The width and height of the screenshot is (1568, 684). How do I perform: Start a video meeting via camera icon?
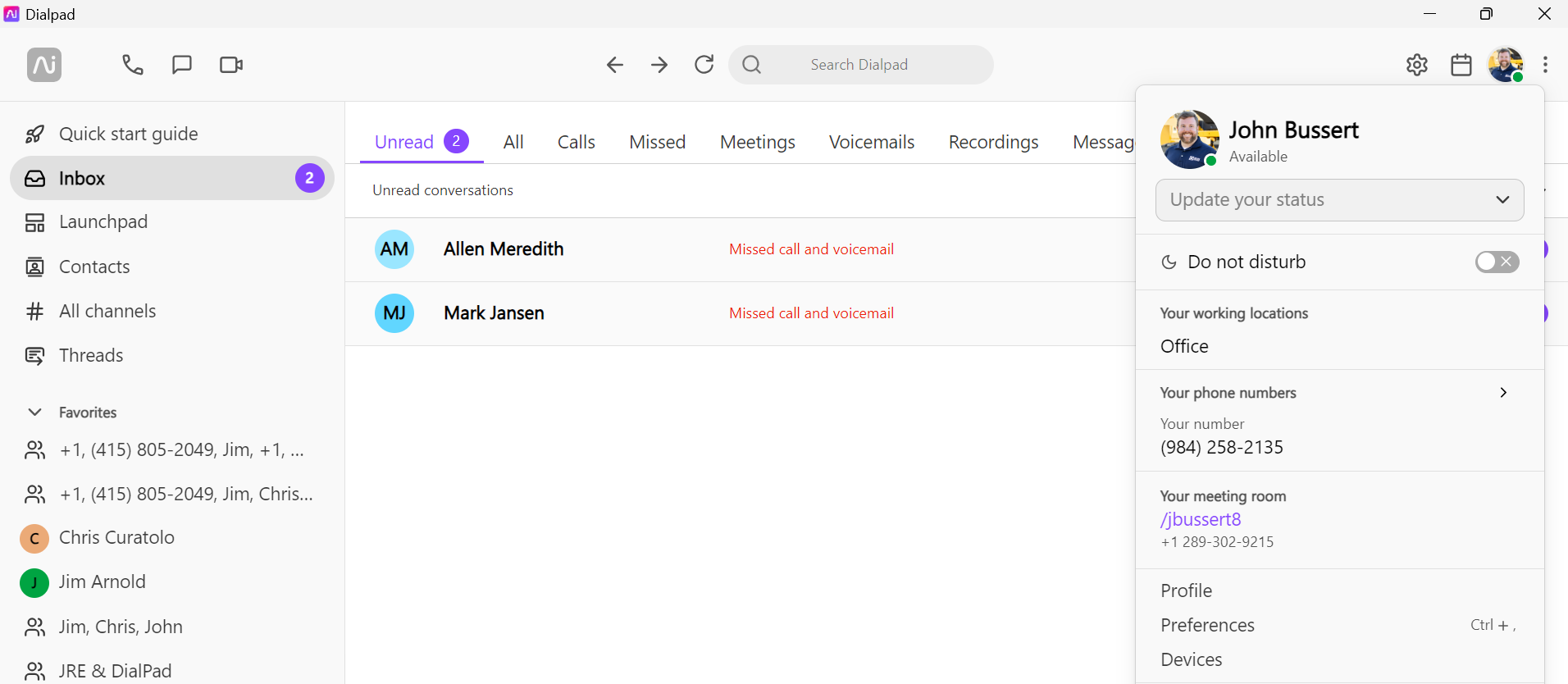[x=231, y=65]
